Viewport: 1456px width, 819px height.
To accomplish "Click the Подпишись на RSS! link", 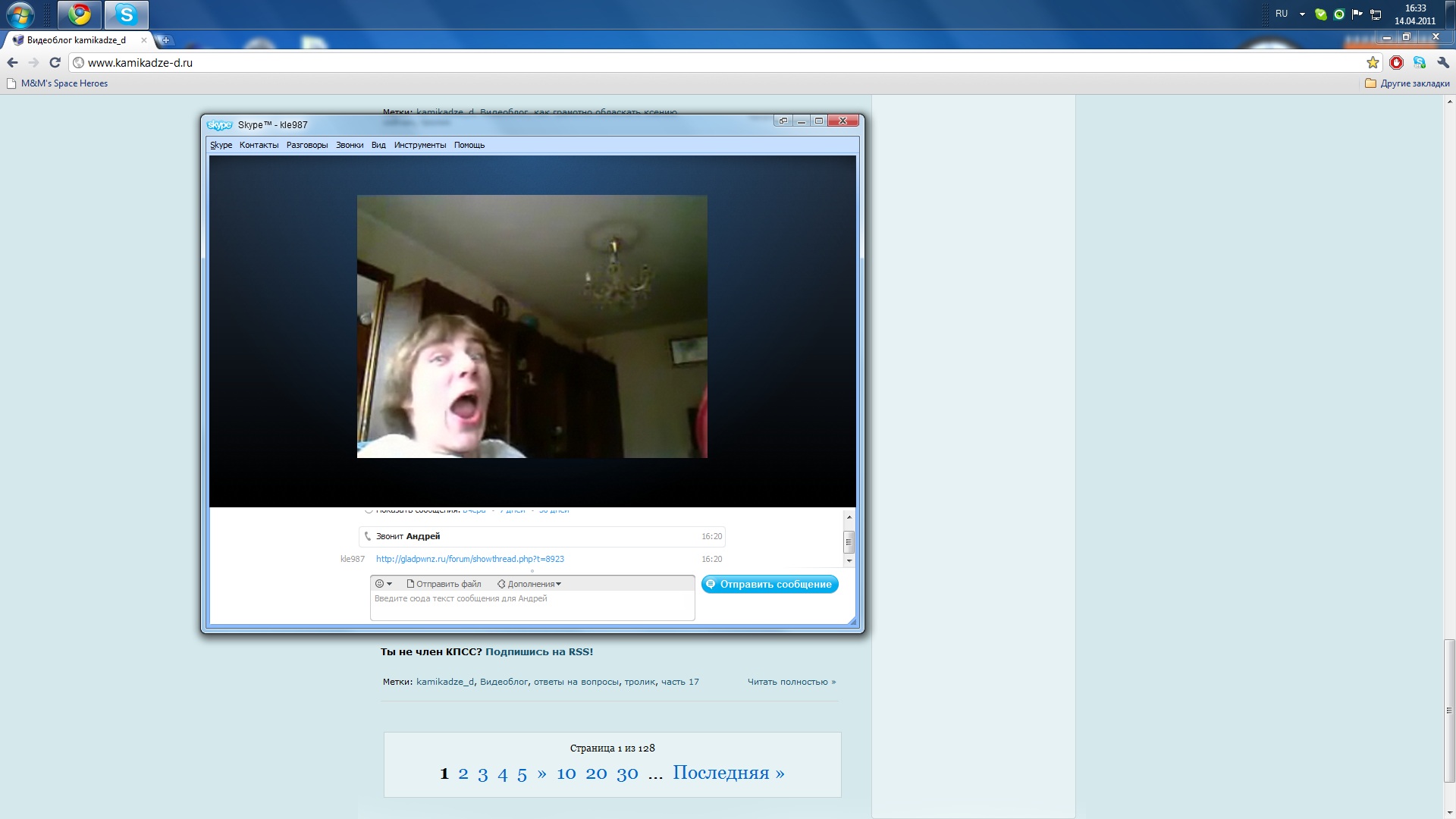I will pos(539,651).
